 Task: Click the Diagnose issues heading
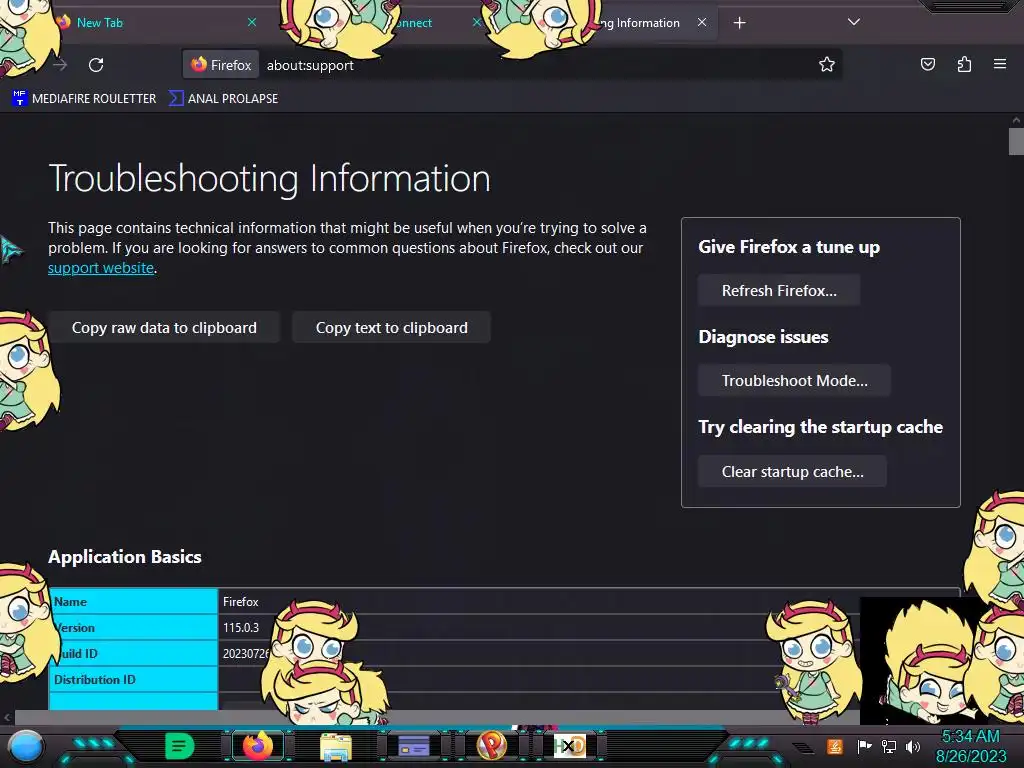763,337
